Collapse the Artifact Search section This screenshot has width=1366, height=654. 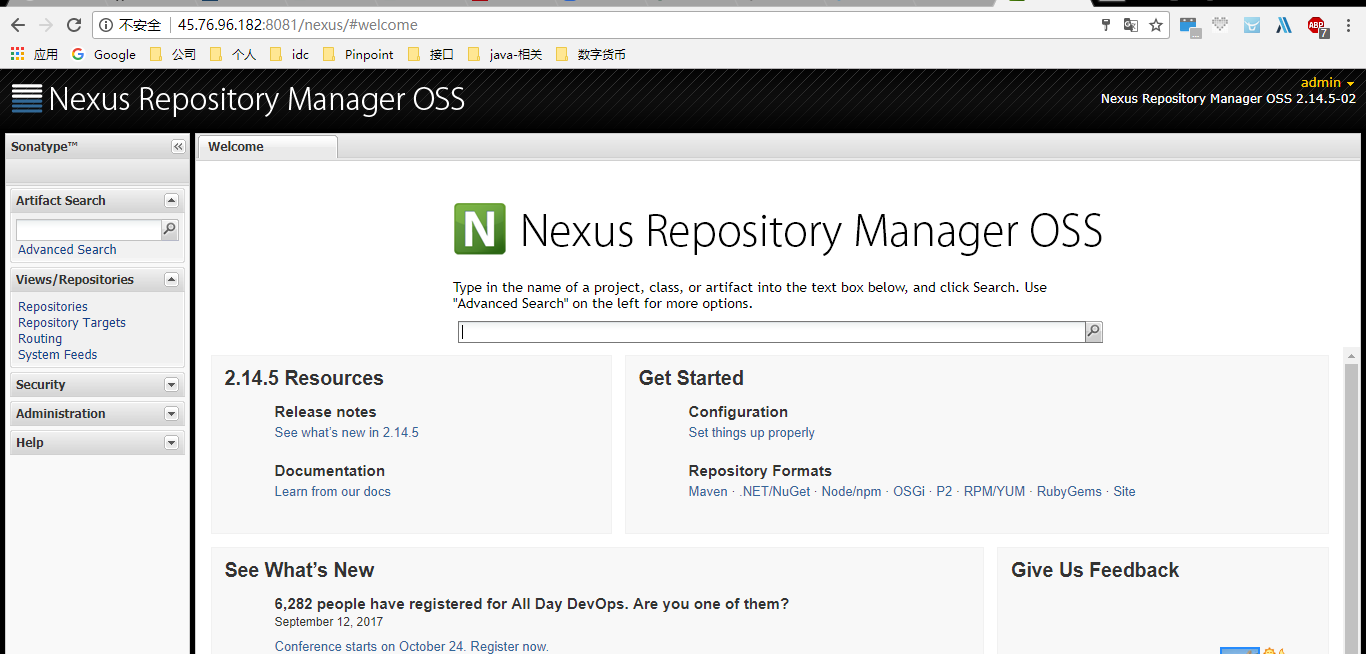tap(171, 201)
